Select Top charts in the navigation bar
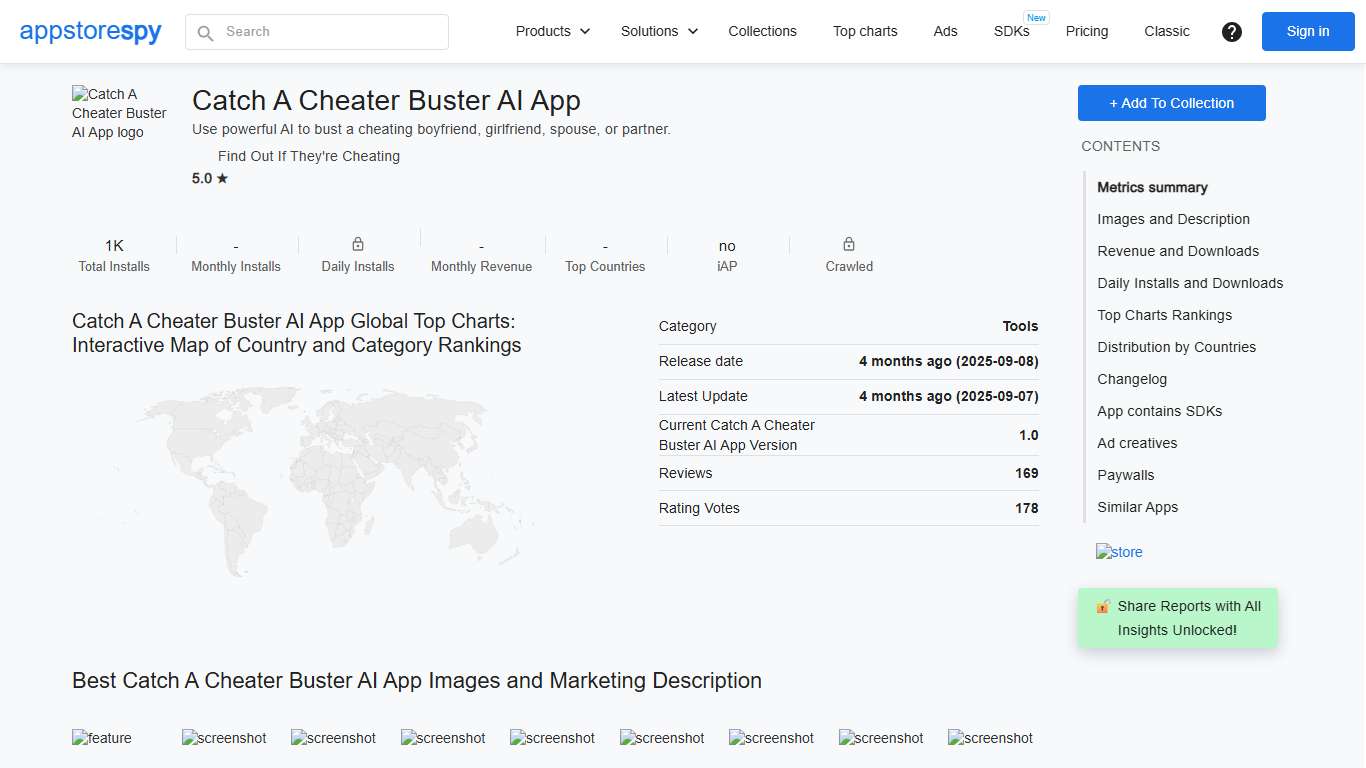 click(x=865, y=31)
